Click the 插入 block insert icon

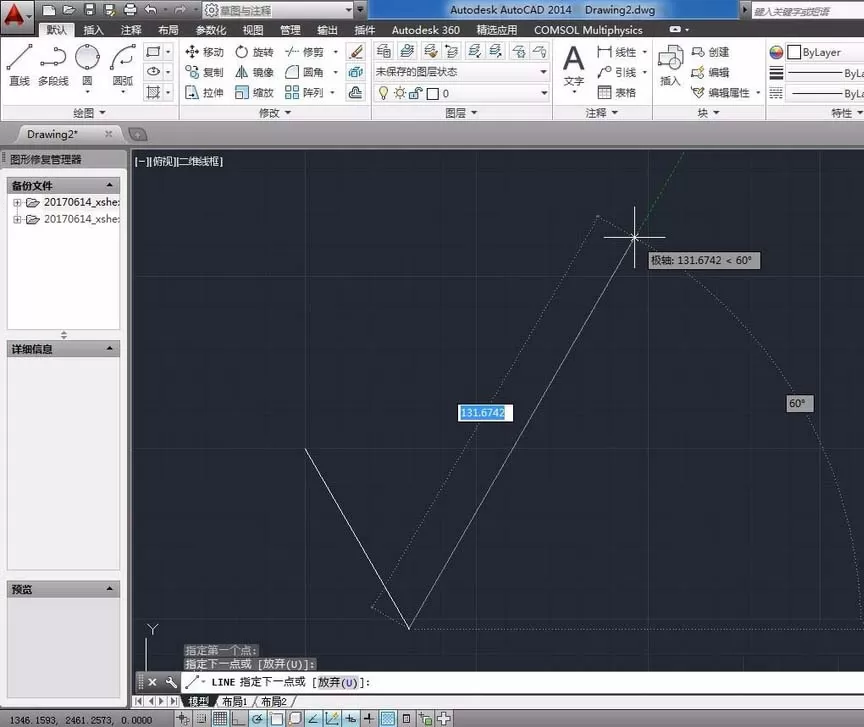pyautogui.click(x=671, y=66)
